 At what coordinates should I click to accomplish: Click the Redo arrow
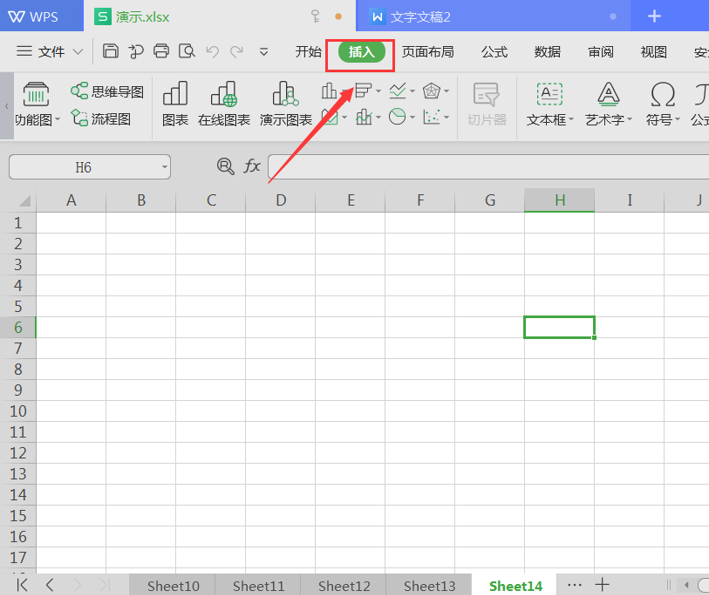pyautogui.click(x=236, y=52)
